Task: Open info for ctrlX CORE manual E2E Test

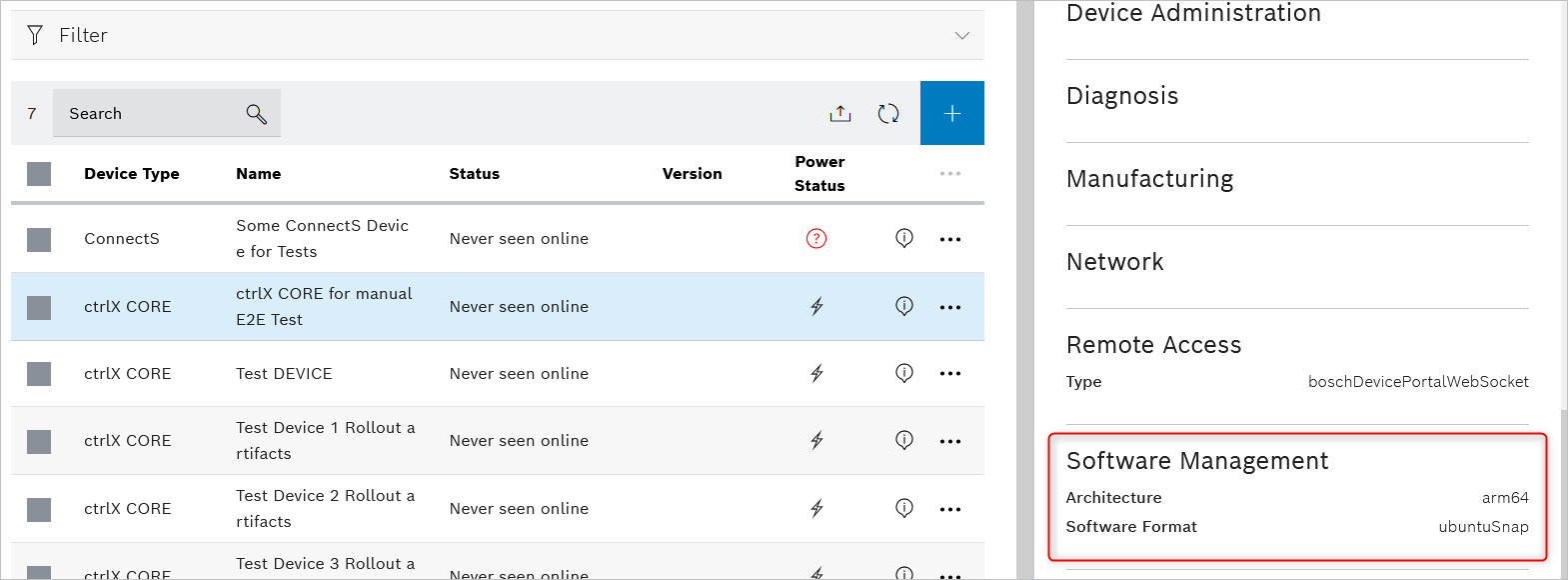Action: (x=904, y=306)
